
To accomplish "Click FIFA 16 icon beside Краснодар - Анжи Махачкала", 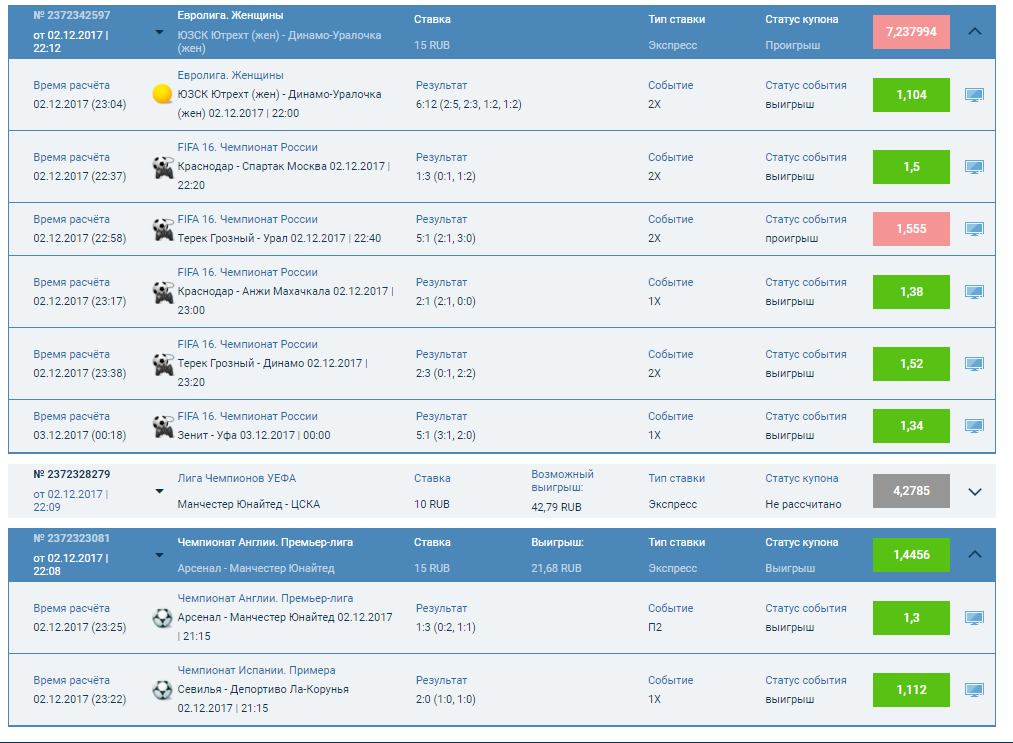I will tap(162, 292).
